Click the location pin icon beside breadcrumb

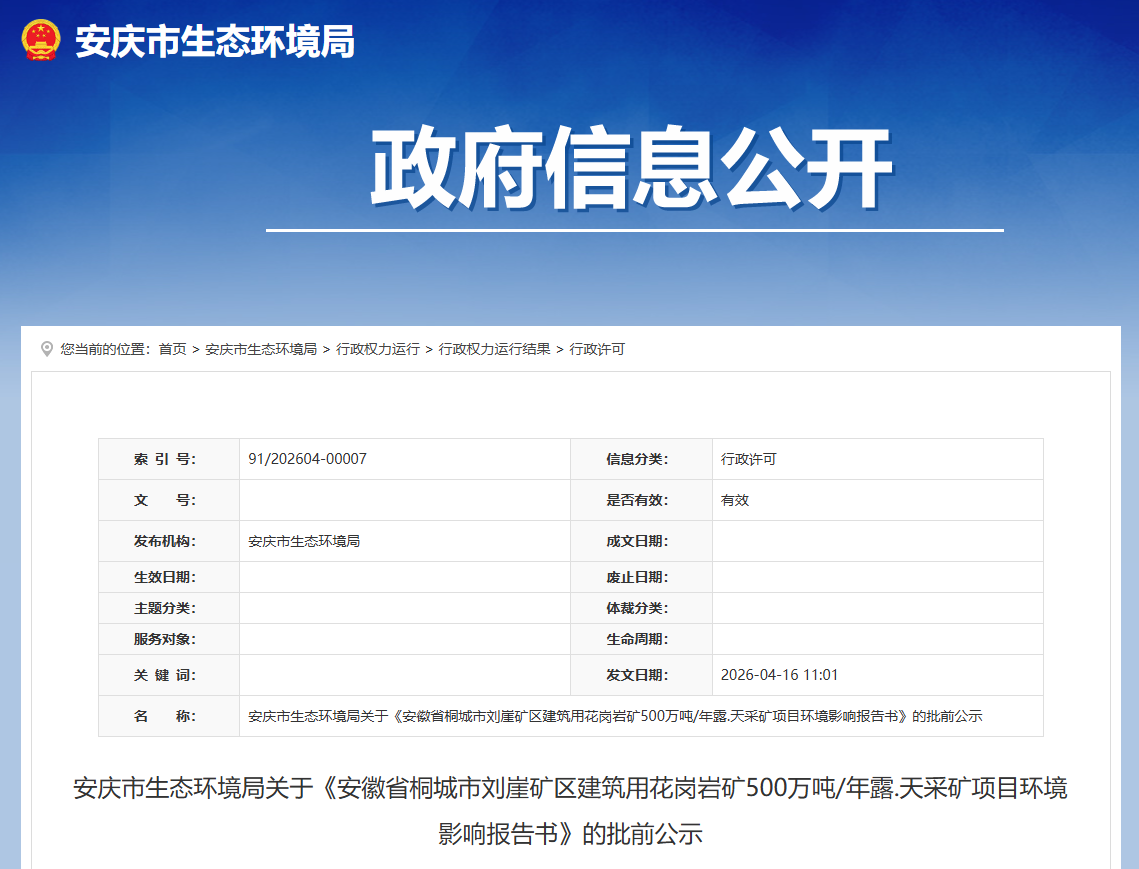point(47,349)
